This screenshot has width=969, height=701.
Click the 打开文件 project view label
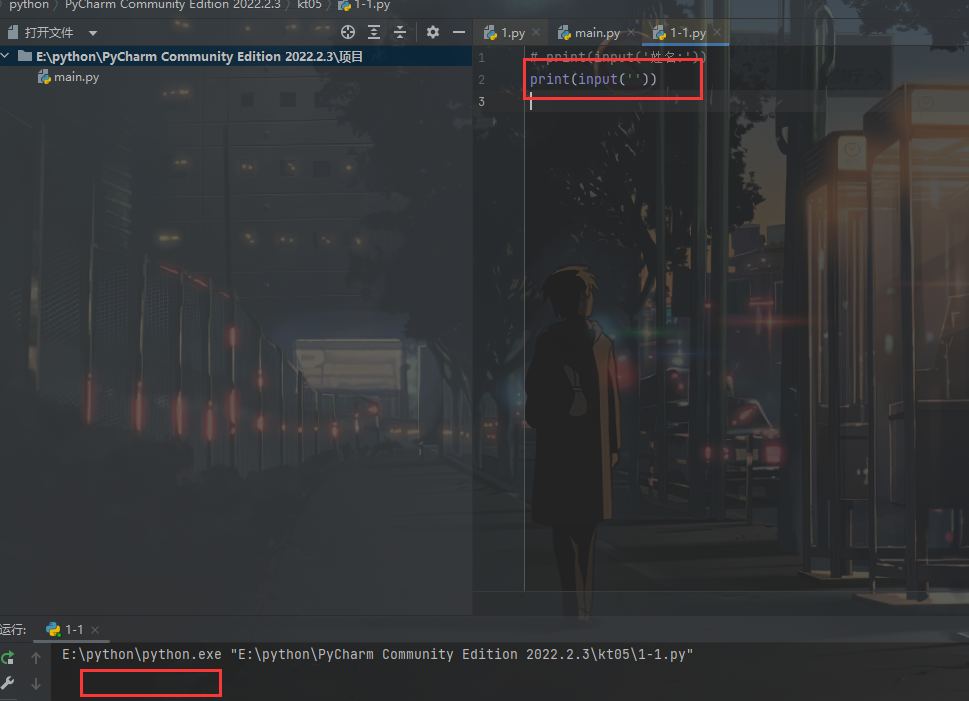pyautogui.click(x=48, y=33)
